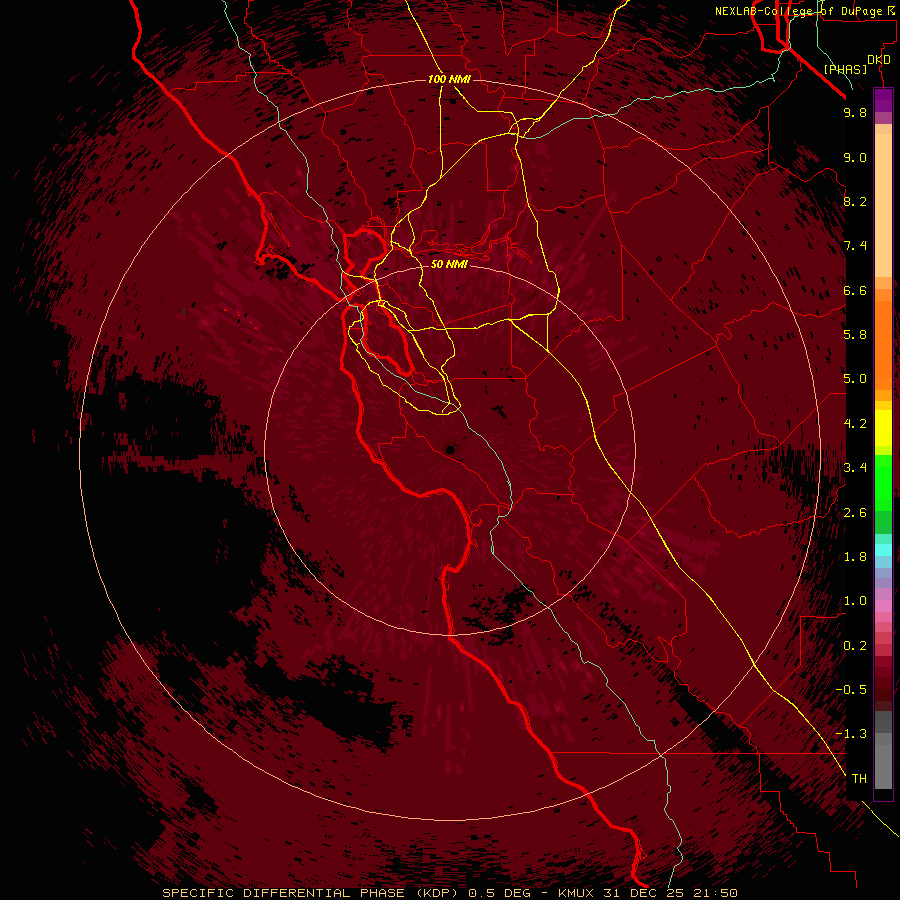Select the -1.3 value on the color scale
The height and width of the screenshot is (900, 900).
(851, 734)
